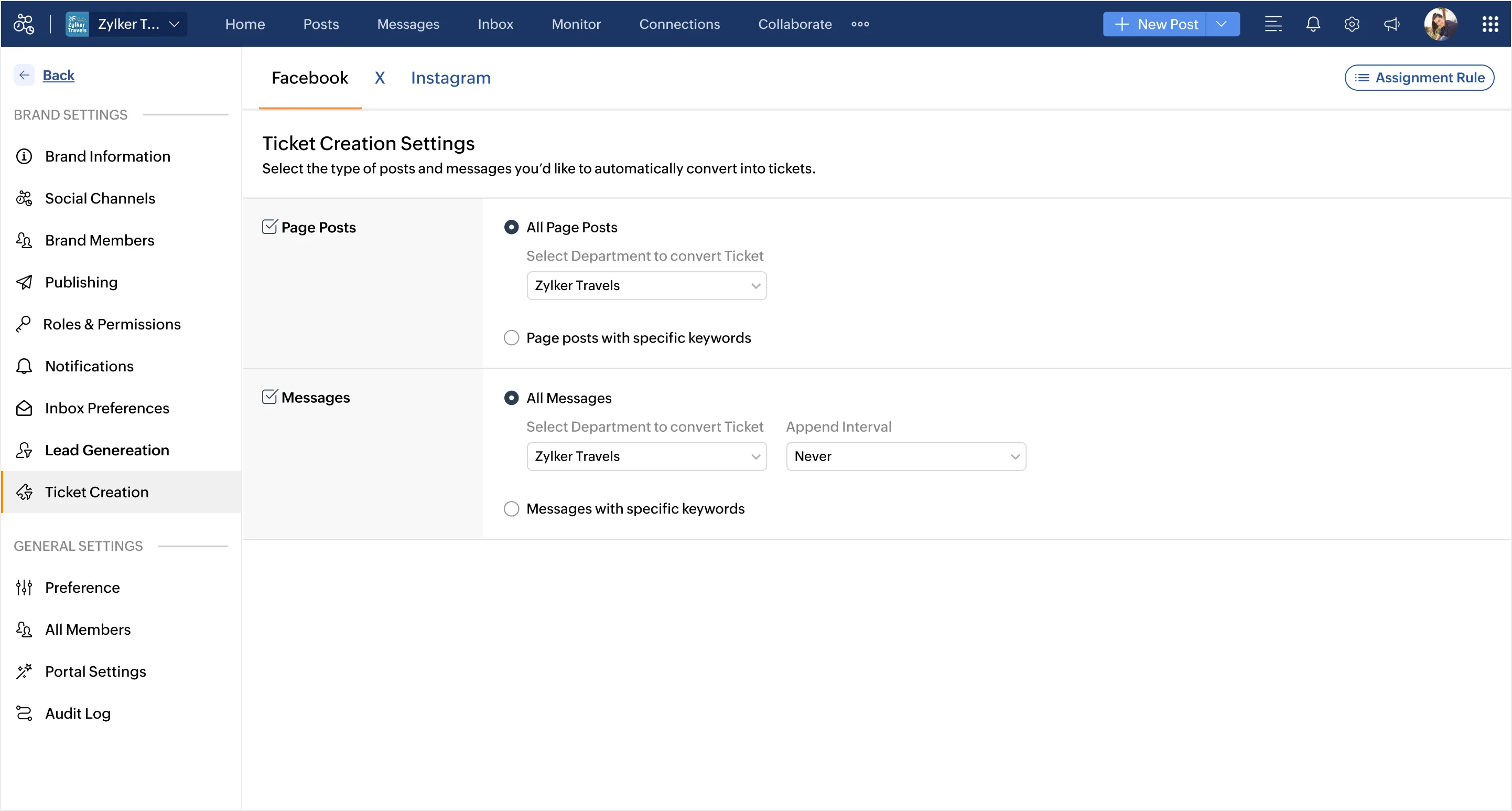Select the Preference text under General Settings

coord(82,588)
